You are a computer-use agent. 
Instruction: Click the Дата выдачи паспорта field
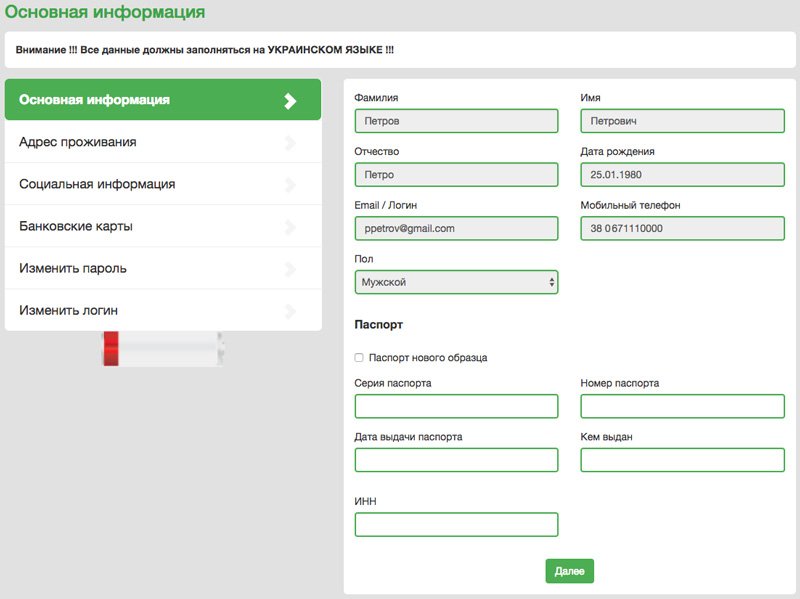coord(456,460)
